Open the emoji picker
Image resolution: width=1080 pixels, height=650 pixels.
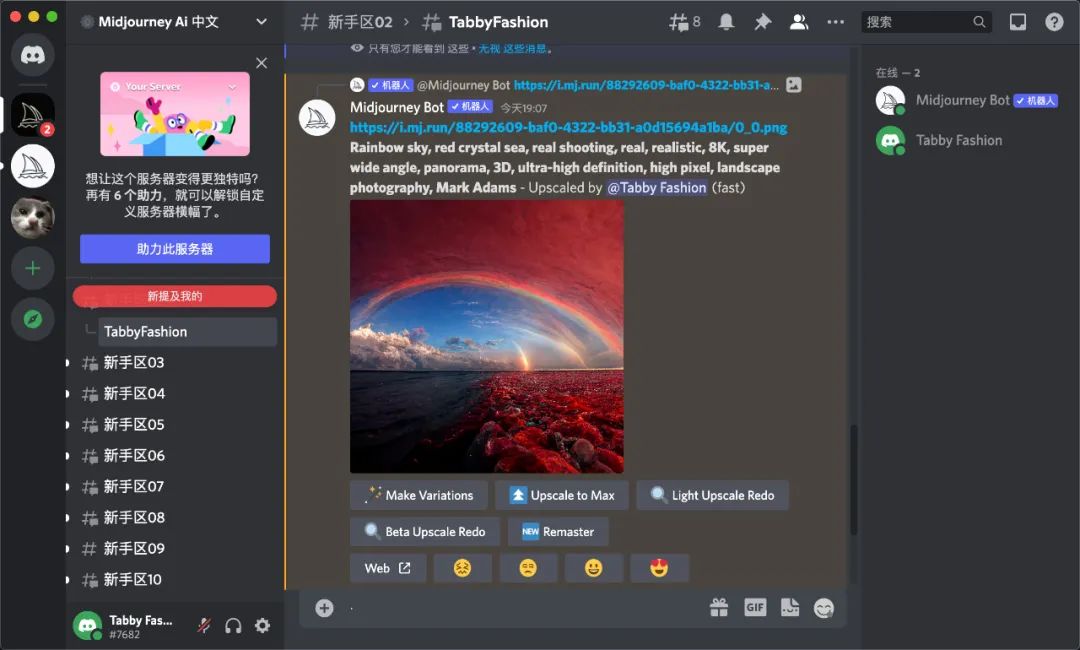click(x=824, y=608)
